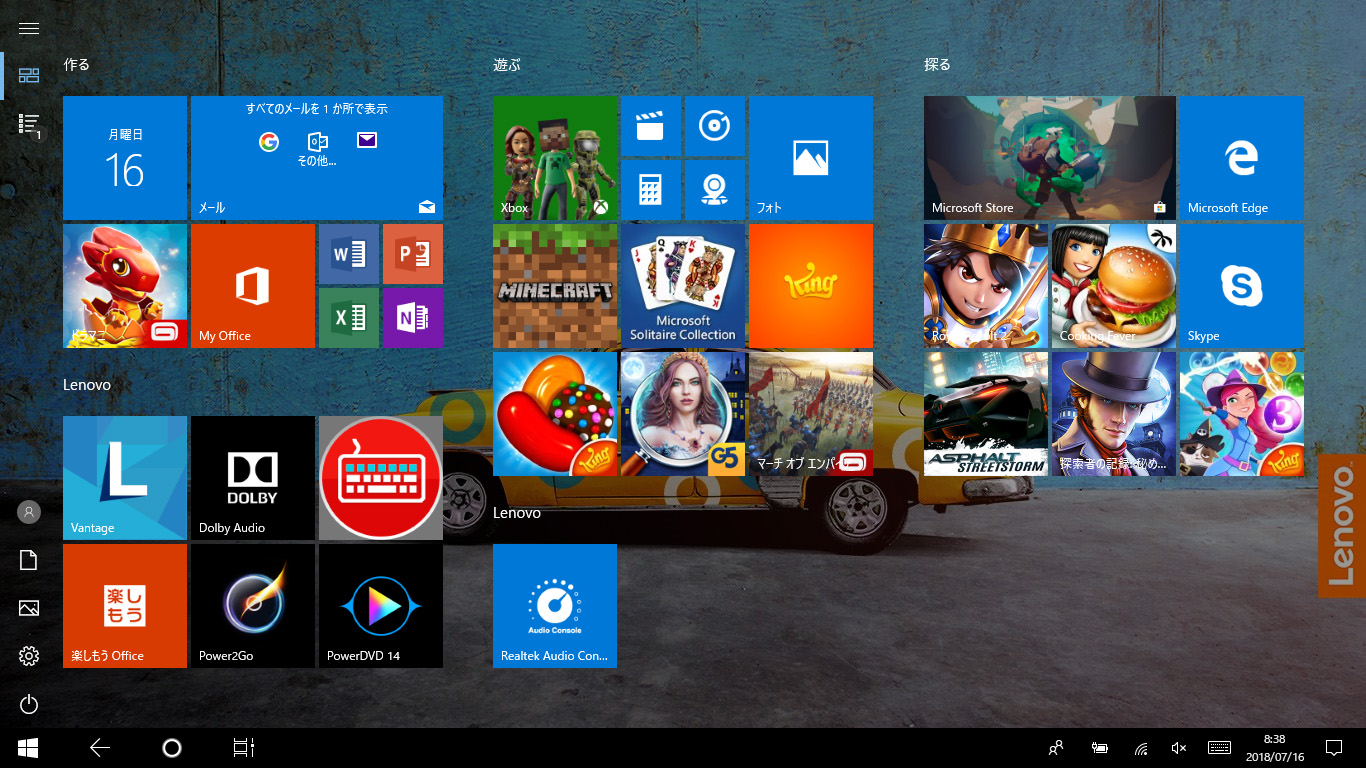This screenshot has width=1366, height=768.
Task: Open the user account icon in sidebar
Action: (29, 512)
